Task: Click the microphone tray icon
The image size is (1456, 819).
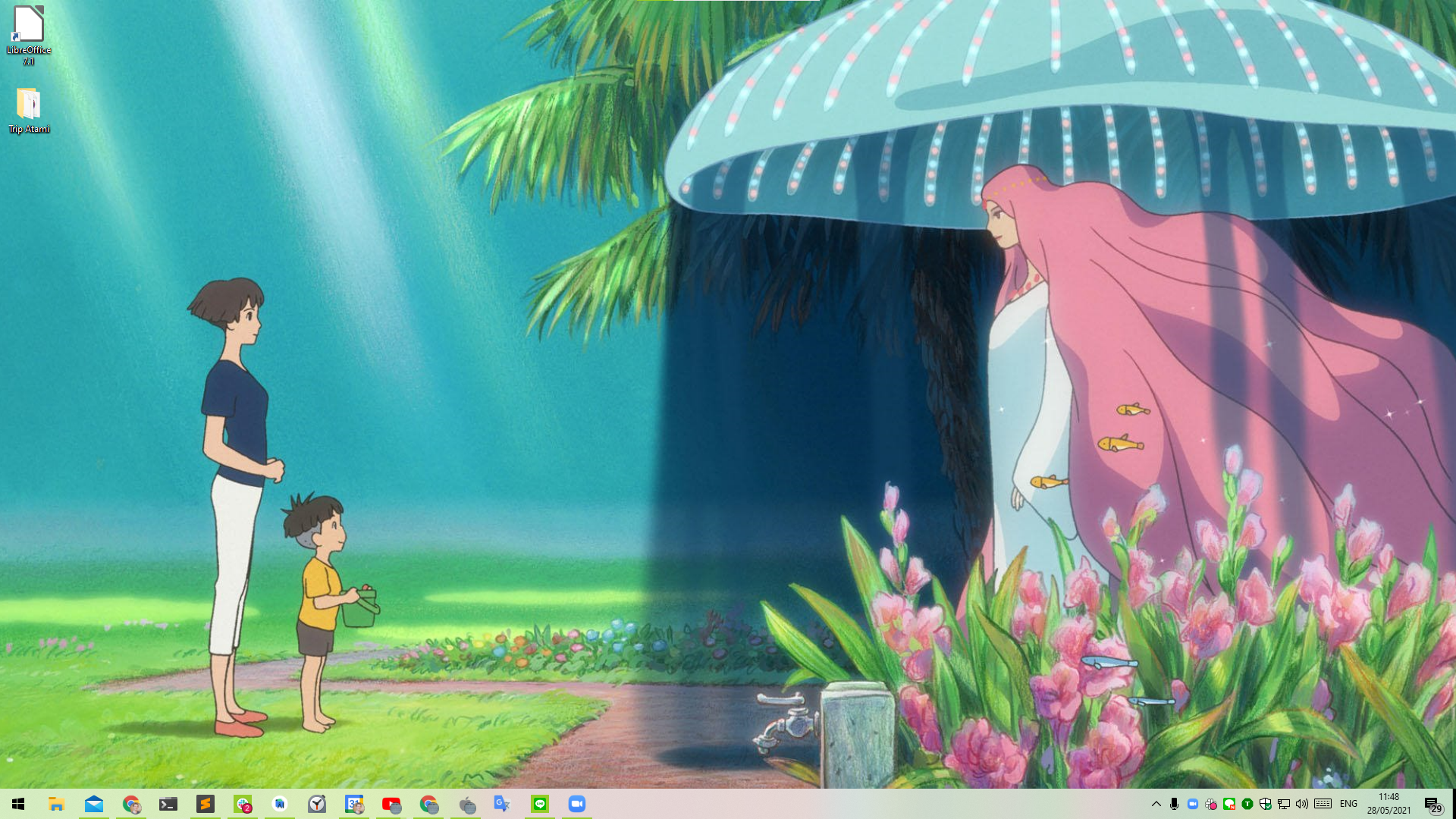Action: pos(1174,804)
